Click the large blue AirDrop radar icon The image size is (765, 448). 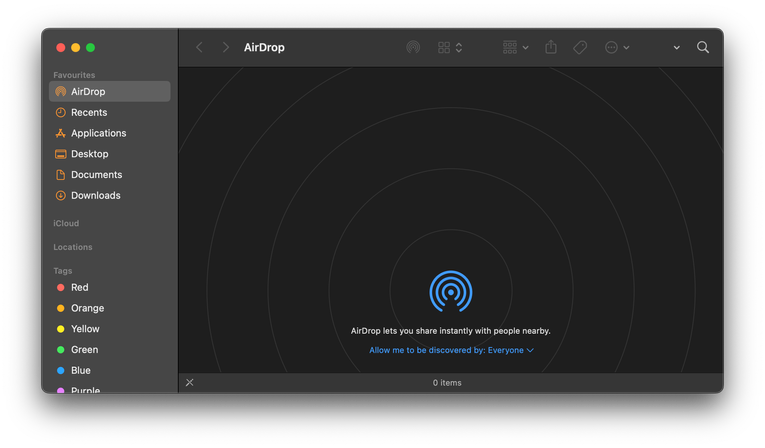pos(450,291)
